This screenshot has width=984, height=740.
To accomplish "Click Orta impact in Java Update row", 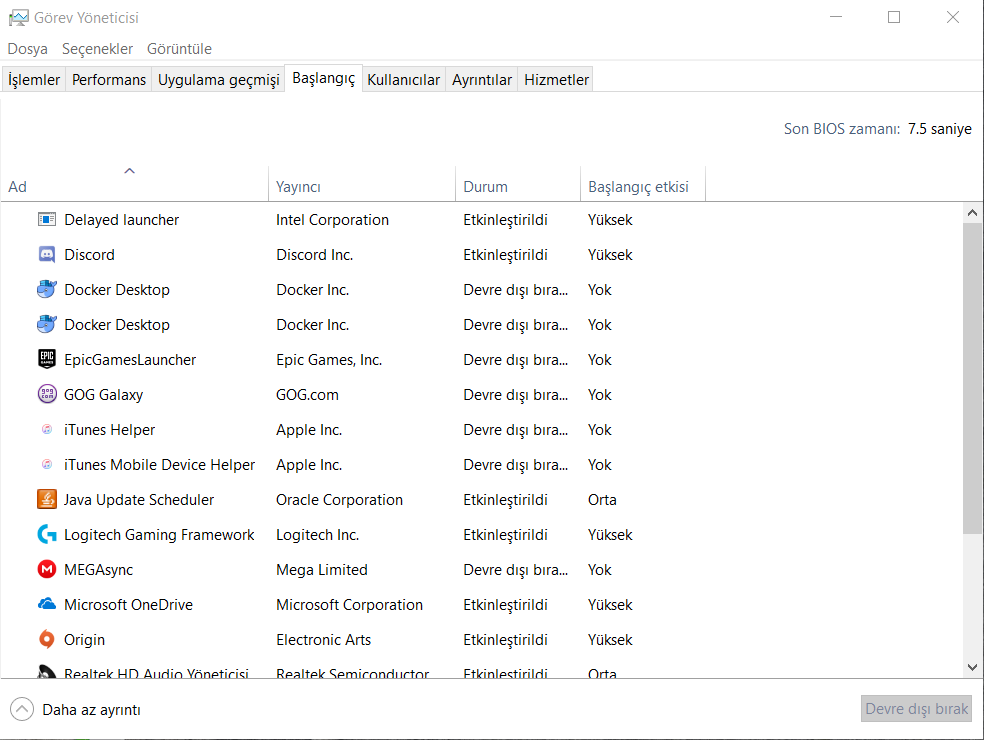I will [602, 500].
